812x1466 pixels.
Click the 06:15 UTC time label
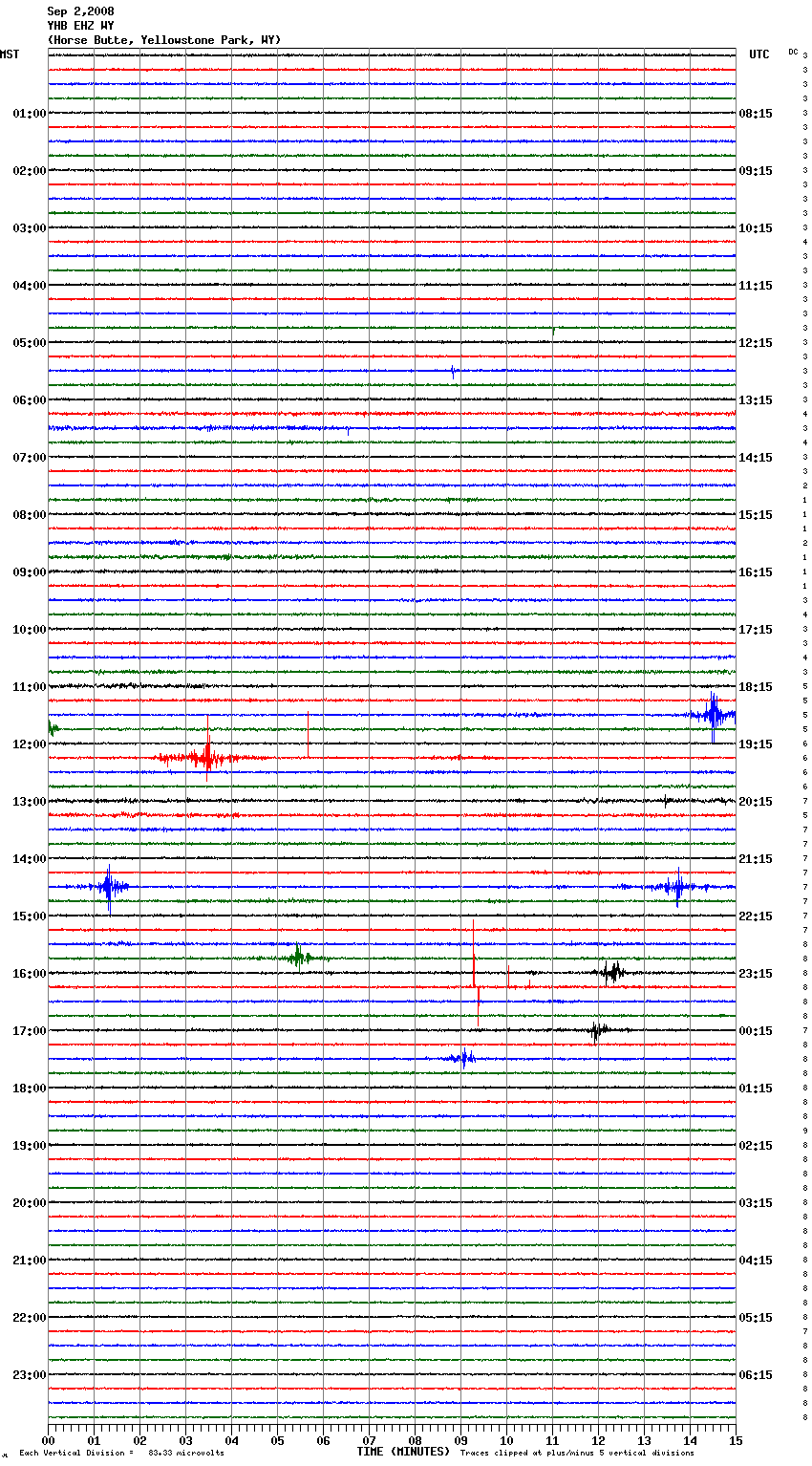pos(756,1375)
